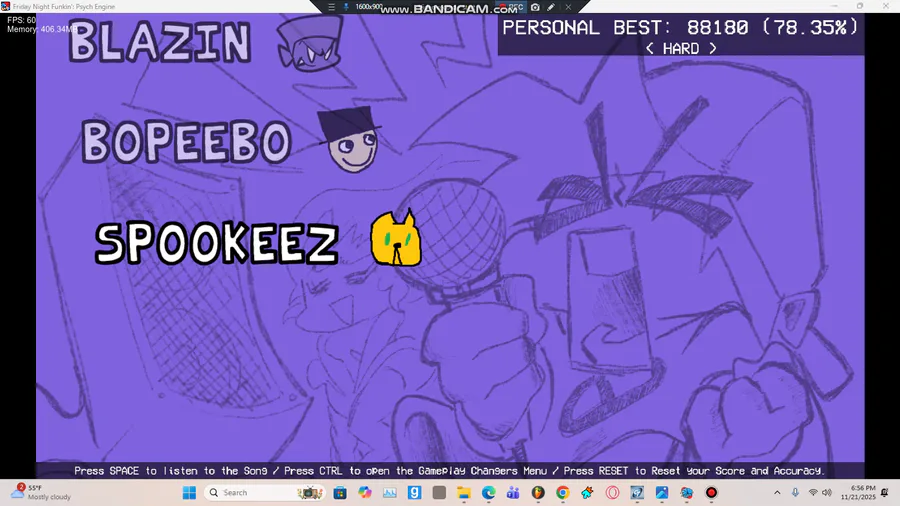The width and height of the screenshot is (900, 506).
Task: Open the Bandicam pencil drawing tool
Action: pos(551,7)
